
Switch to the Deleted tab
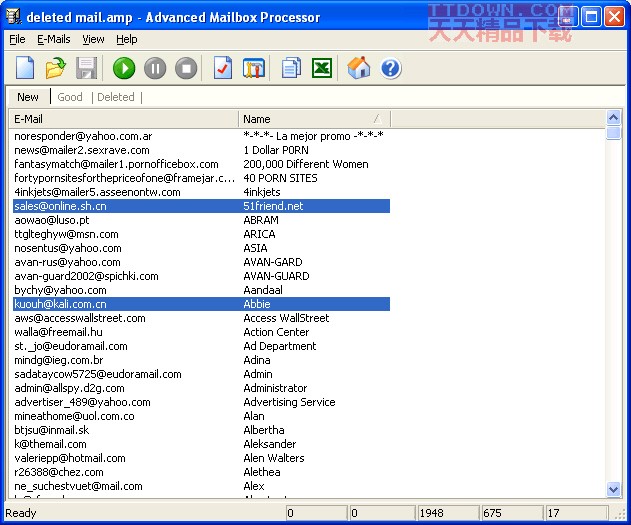click(116, 97)
